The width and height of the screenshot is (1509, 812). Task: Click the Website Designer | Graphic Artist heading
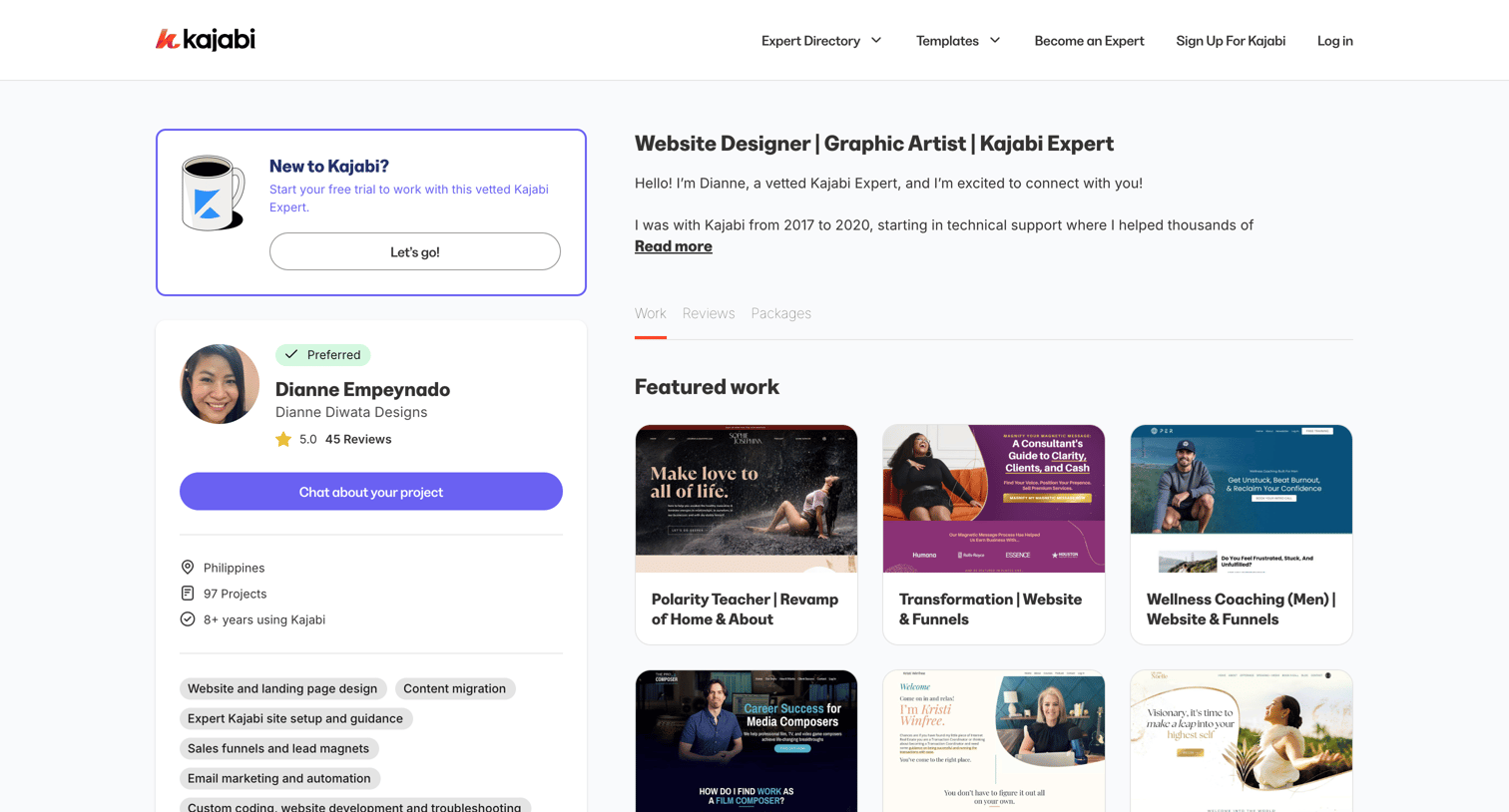(x=874, y=144)
